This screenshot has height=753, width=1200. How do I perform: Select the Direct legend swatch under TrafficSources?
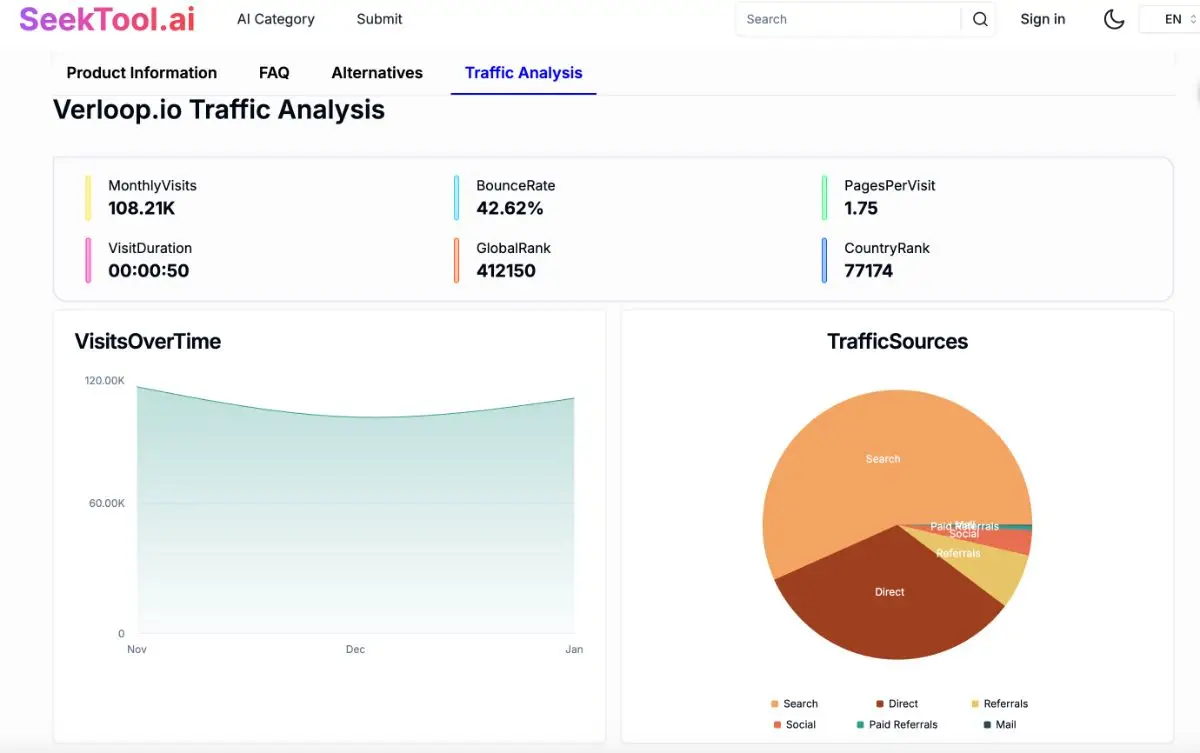878,703
